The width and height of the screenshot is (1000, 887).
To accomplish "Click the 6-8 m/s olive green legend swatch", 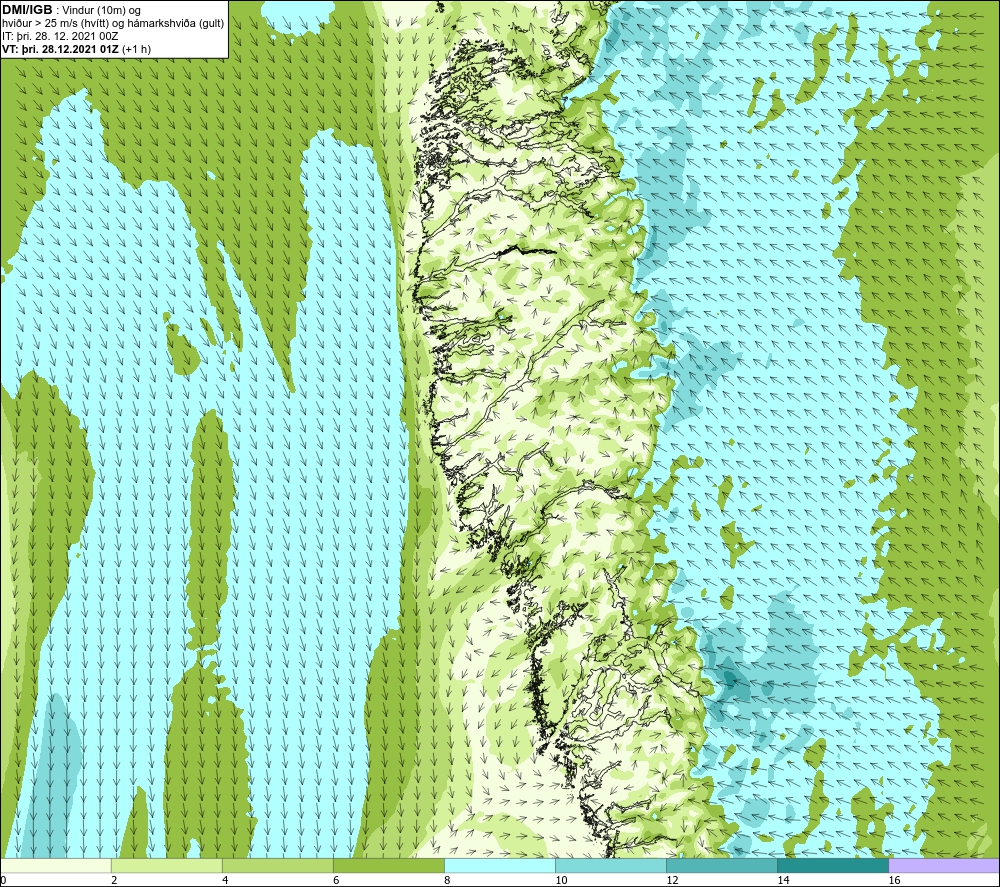I will (x=389, y=865).
